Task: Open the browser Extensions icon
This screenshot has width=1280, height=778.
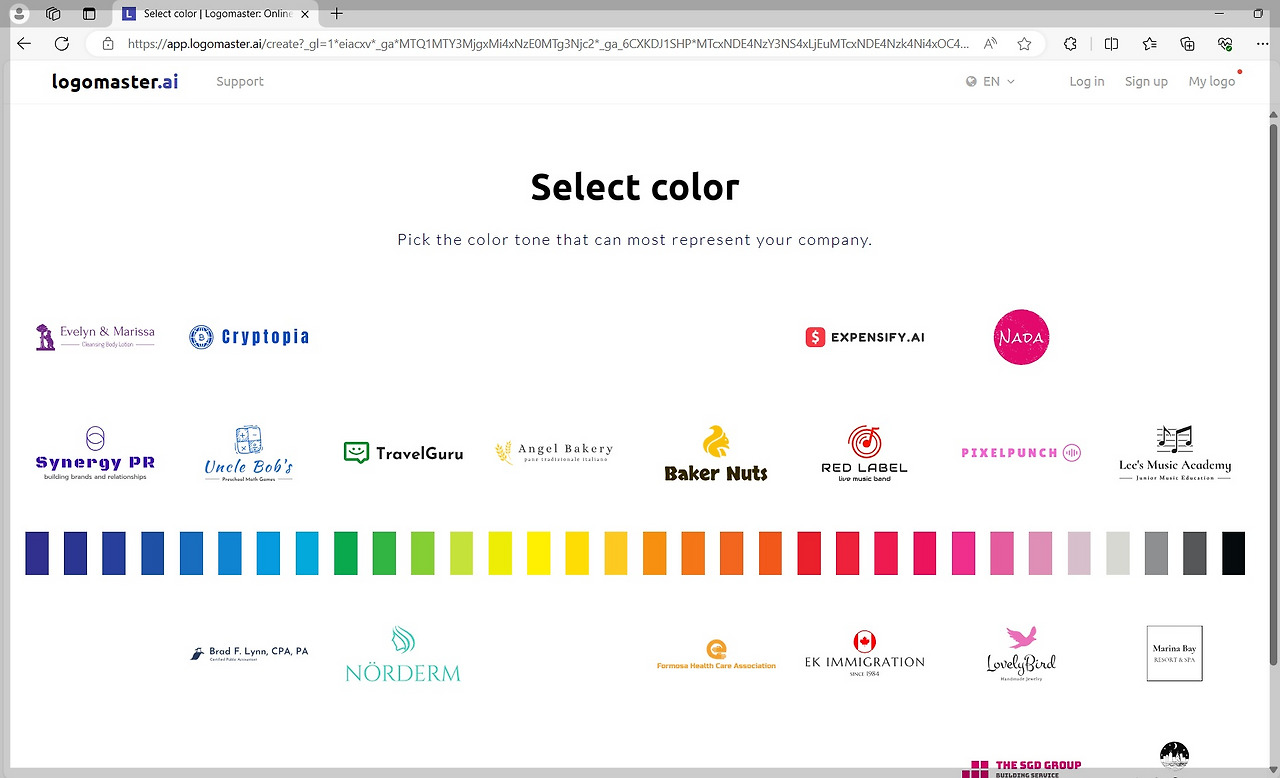Action: click(1071, 44)
